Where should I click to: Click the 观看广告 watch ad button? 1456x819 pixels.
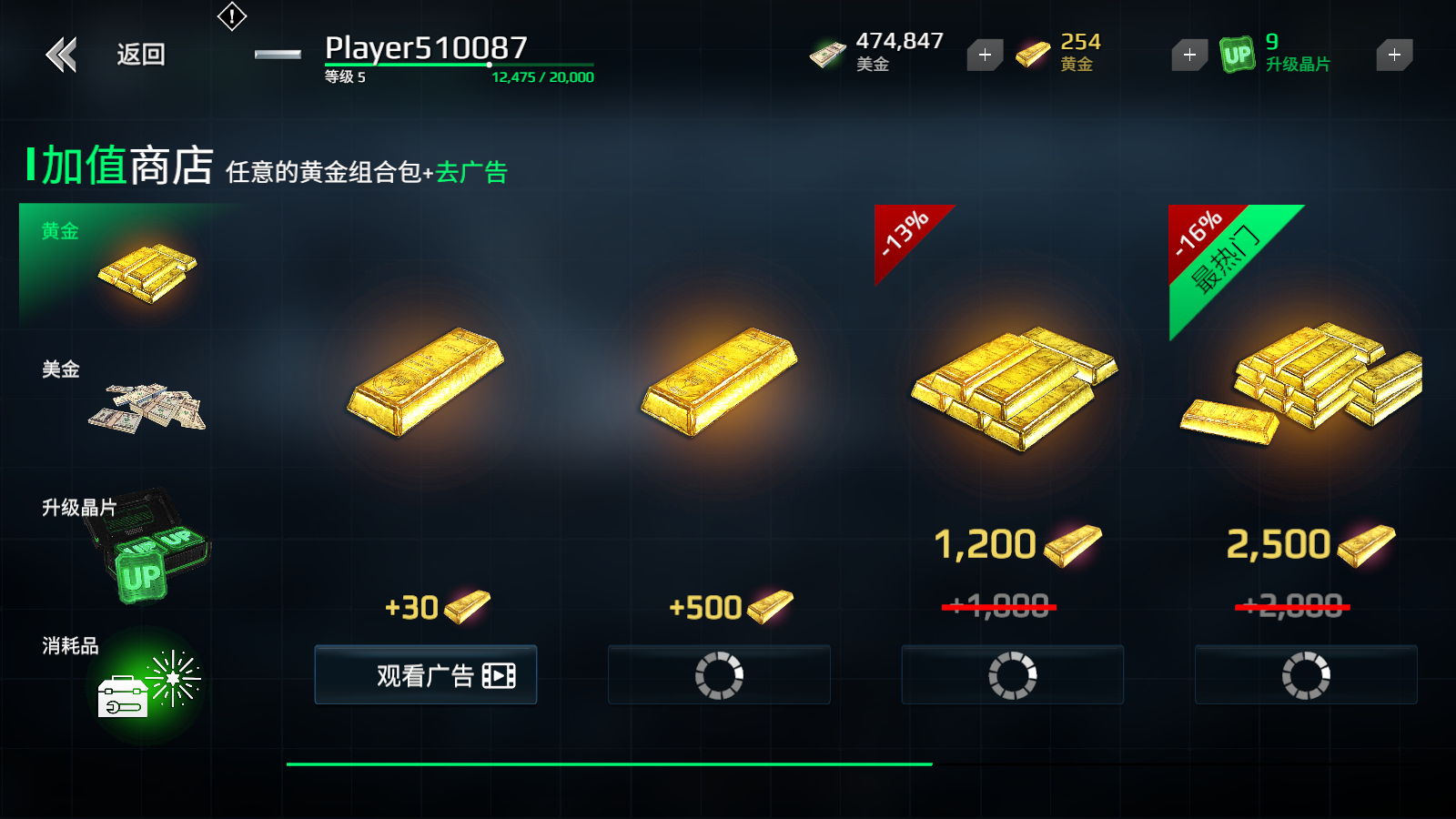point(426,674)
